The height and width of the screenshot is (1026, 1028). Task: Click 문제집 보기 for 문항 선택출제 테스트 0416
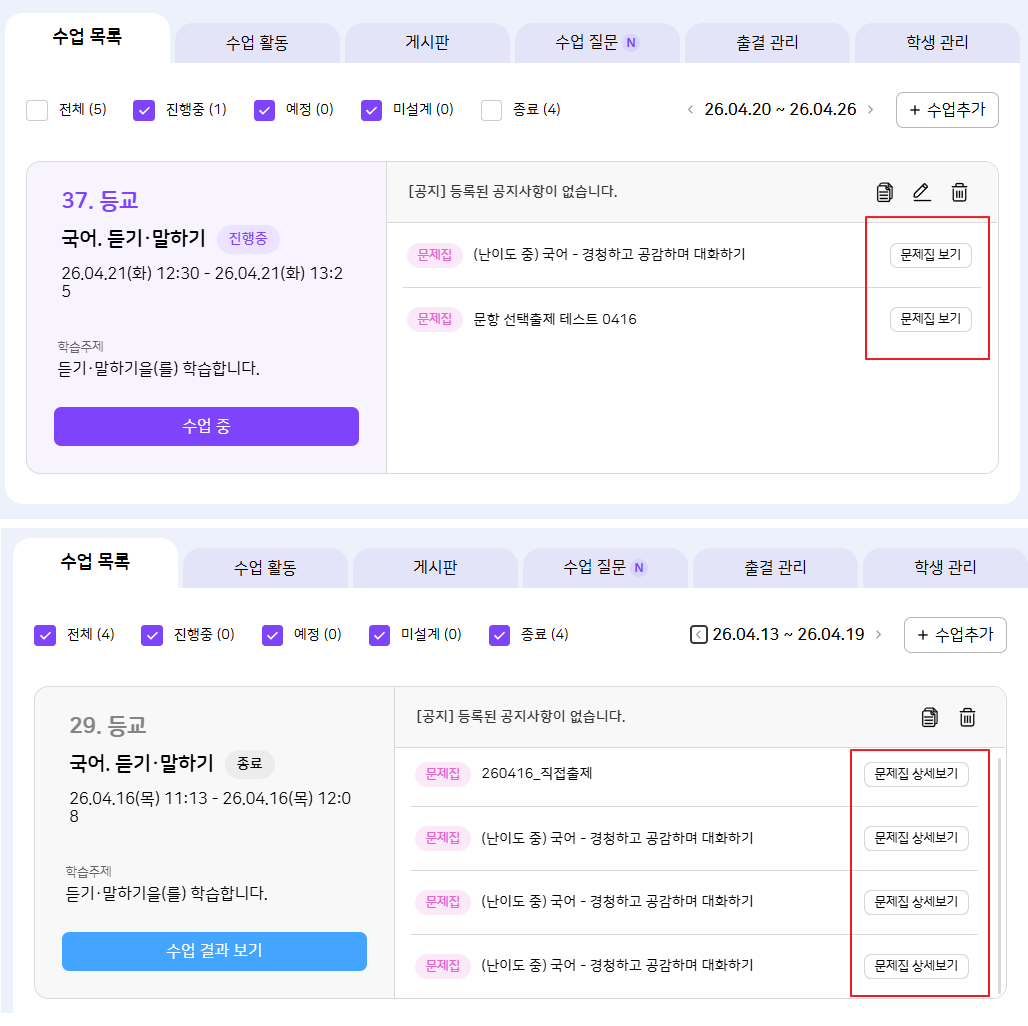(x=930, y=319)
